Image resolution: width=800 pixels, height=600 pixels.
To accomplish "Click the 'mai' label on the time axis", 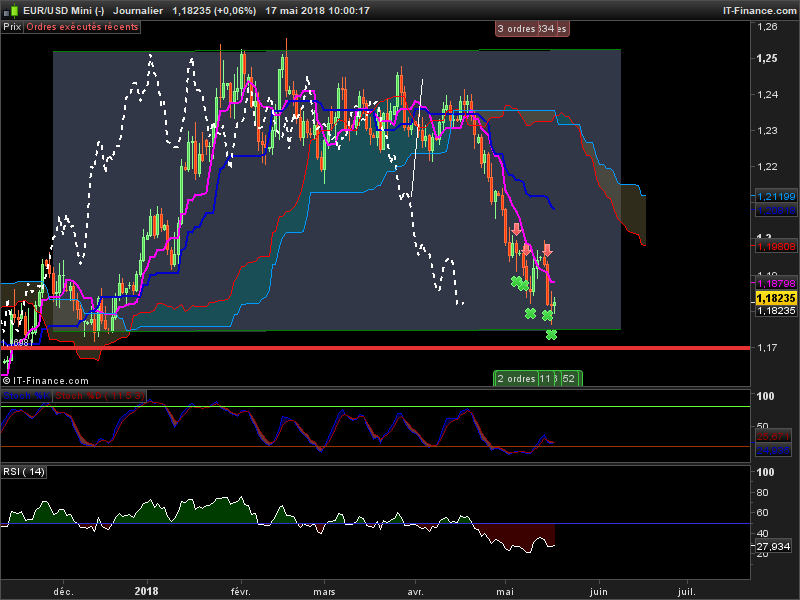I will (x=505, y=591).
